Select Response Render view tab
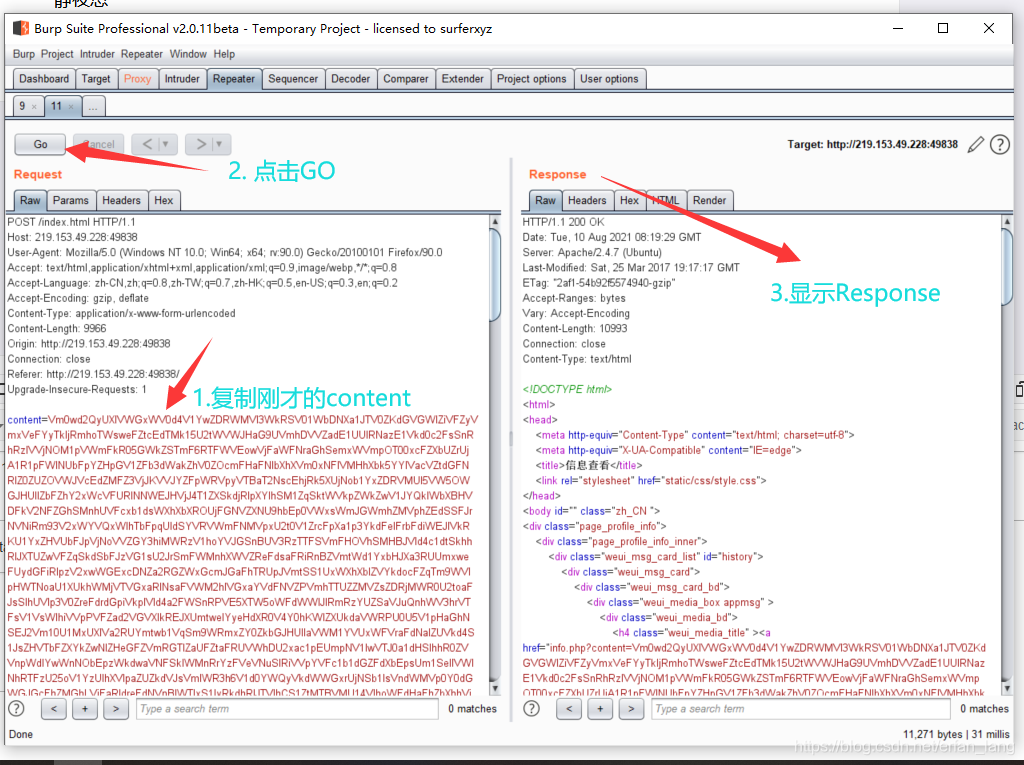 (709, 201)
